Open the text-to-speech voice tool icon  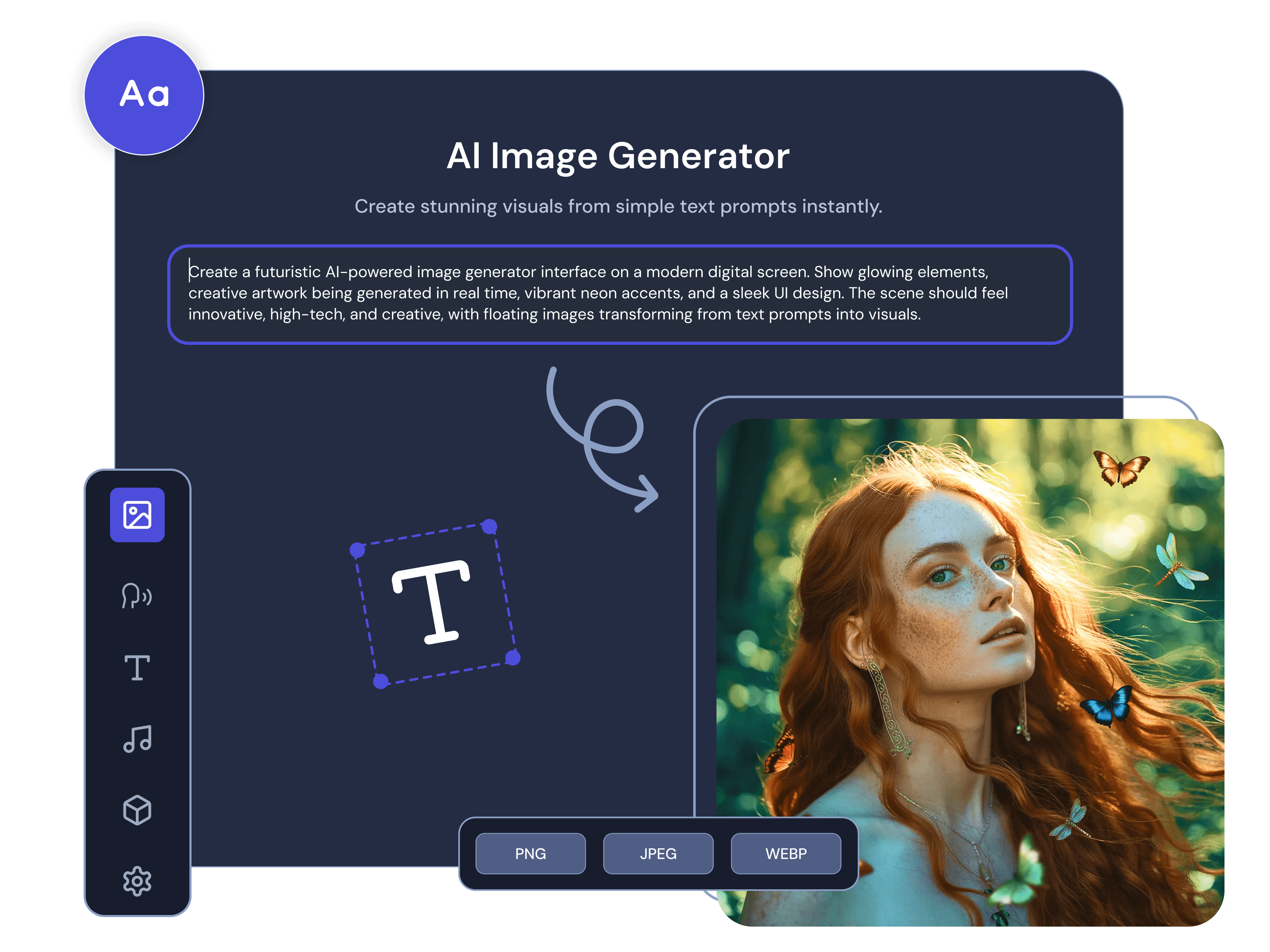pyautogui.click(x=137, y=595)
